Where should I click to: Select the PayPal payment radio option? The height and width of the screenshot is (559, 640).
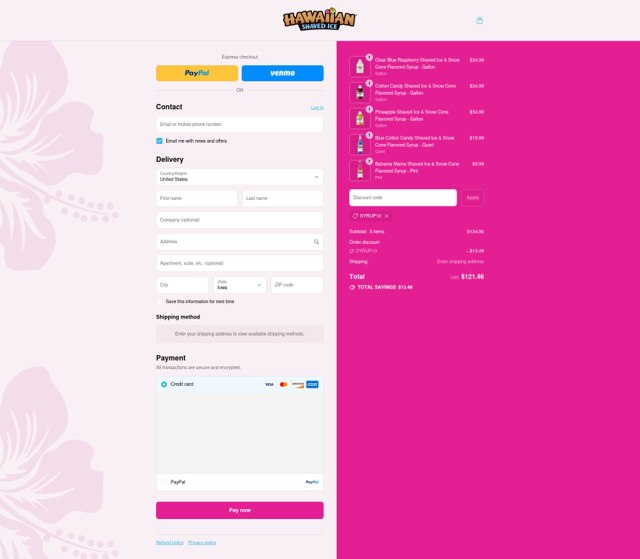pyautogui.click(x=164, y=482)
